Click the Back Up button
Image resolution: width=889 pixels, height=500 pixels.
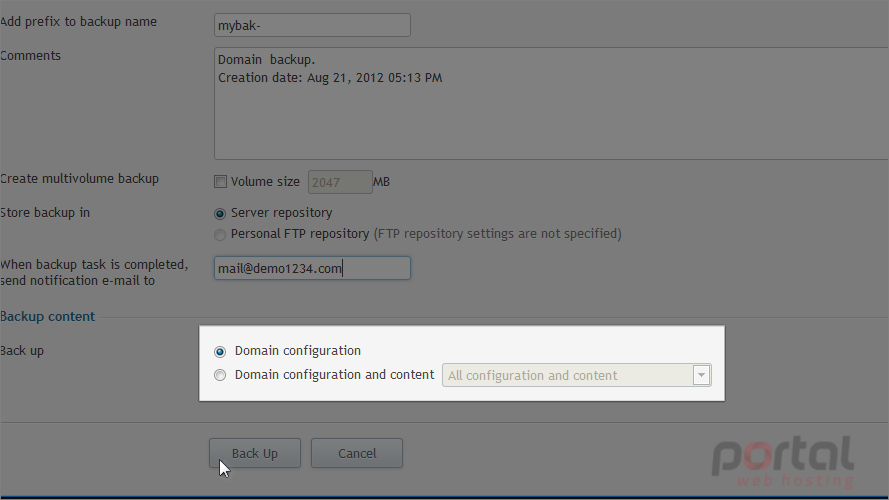coord(255,453)
